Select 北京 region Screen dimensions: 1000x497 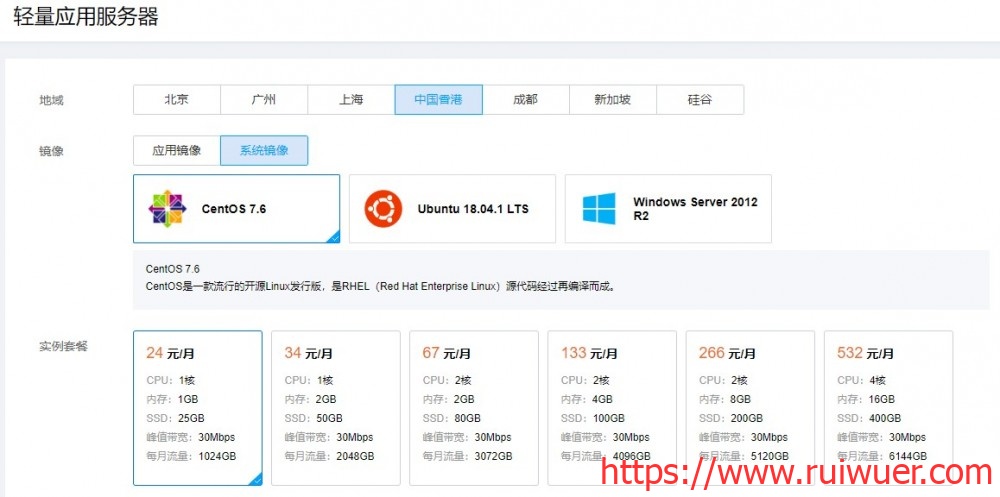point(177,100)
